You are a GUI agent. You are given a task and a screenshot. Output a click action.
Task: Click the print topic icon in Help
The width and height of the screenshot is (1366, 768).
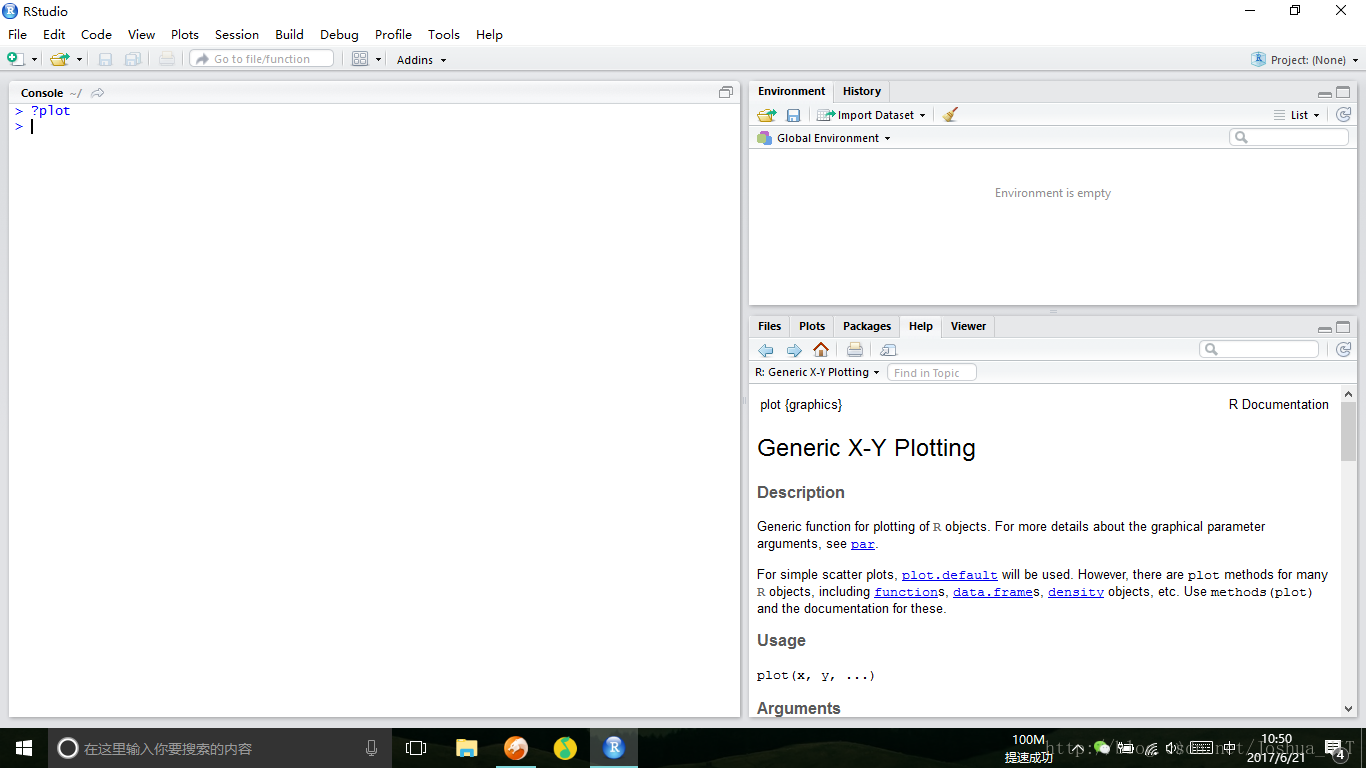coord(855,350)
